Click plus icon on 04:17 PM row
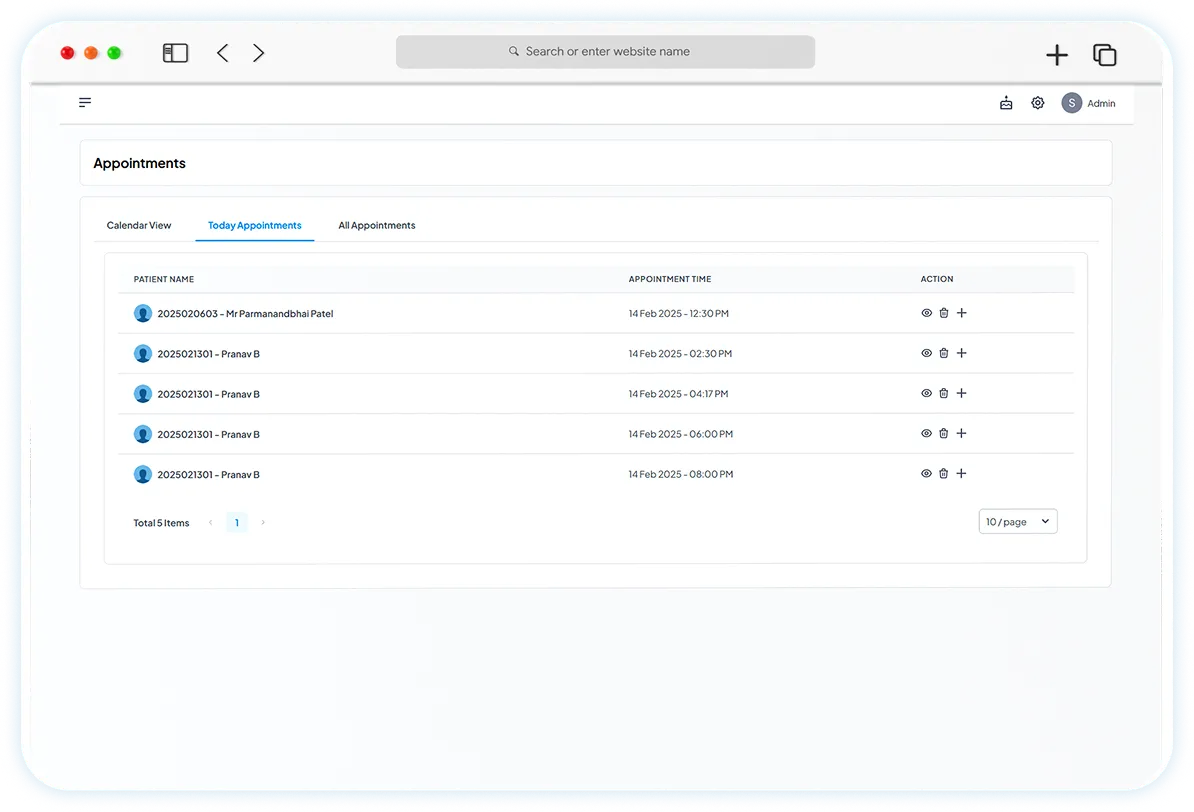The height and width of the screenshot is (812, 1194). [x=962, y=393]
